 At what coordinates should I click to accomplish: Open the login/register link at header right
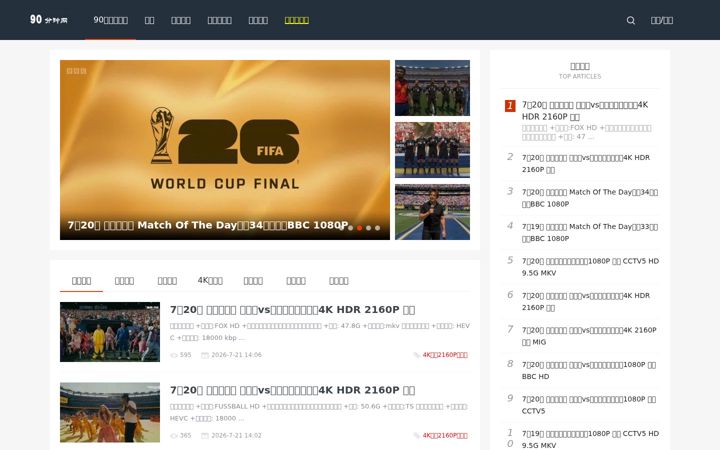click(662, 20)
